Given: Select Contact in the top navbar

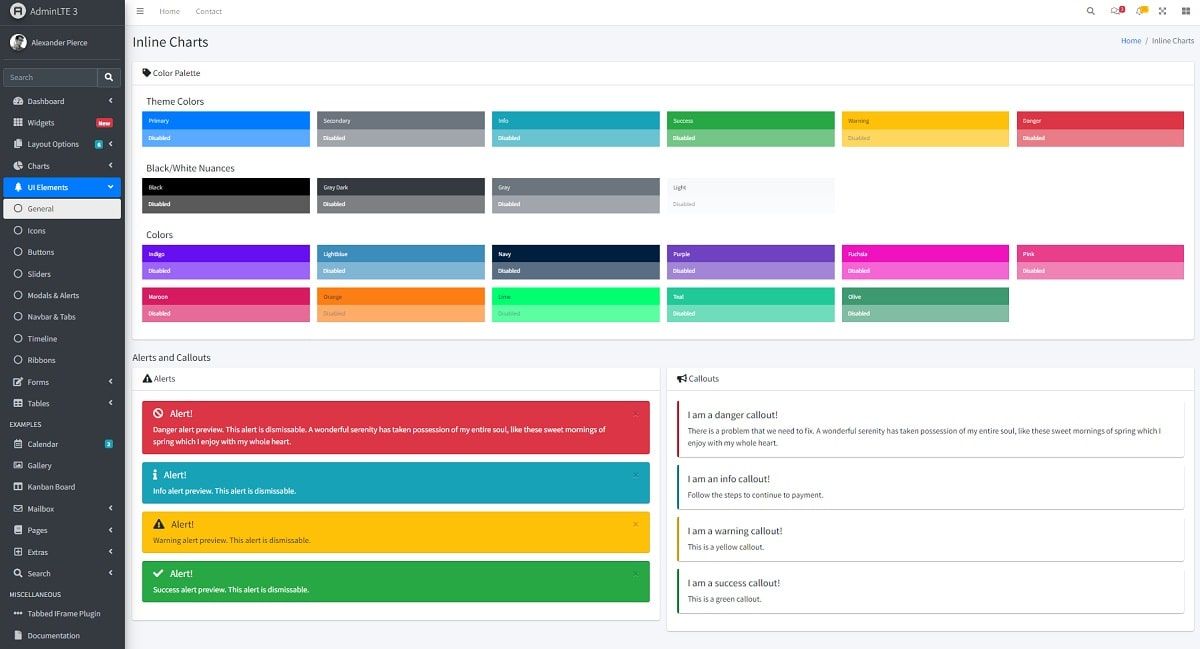Looking at the screenshot, I should [208, 11].
